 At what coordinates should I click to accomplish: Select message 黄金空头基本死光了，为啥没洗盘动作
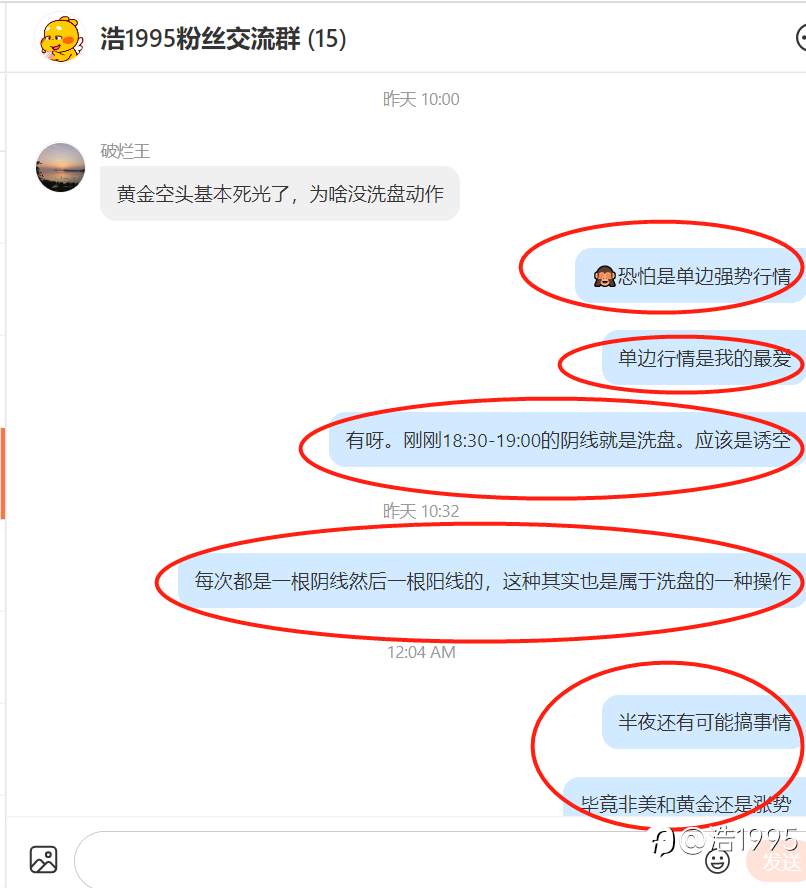[x=280, y=194]
